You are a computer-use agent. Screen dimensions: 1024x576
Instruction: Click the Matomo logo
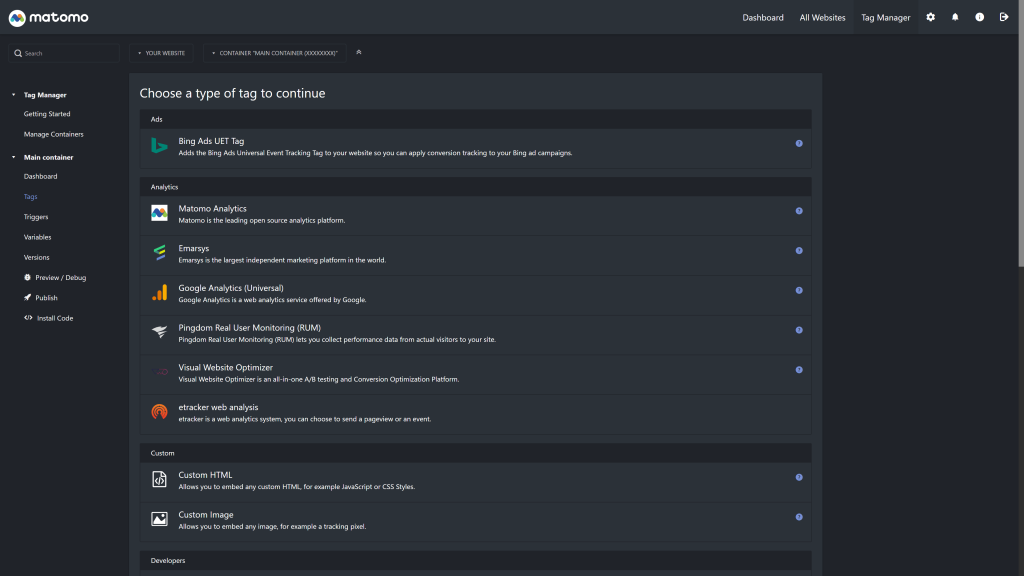pos(48,18)
